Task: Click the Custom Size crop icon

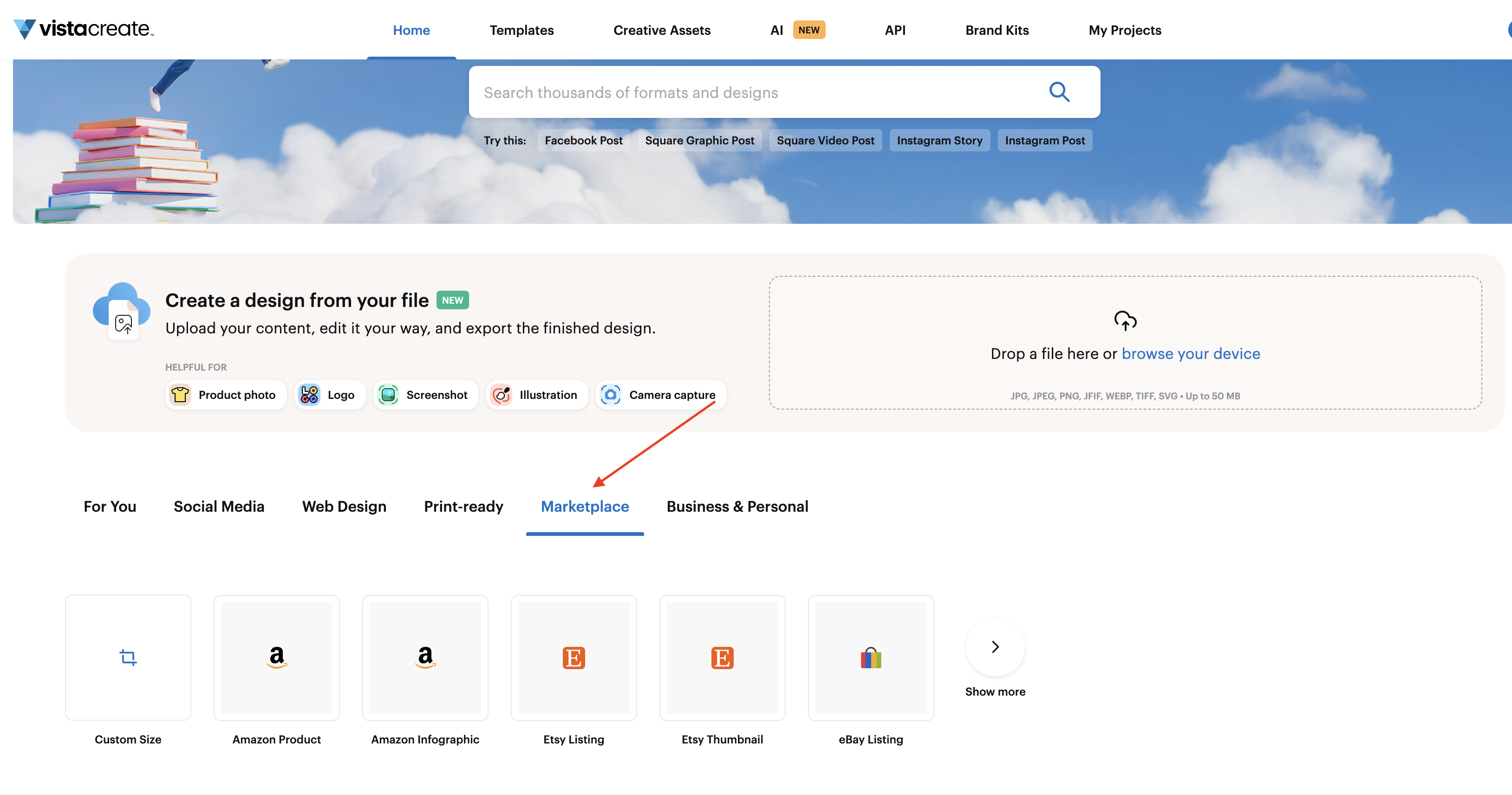Action: (128, 657)
